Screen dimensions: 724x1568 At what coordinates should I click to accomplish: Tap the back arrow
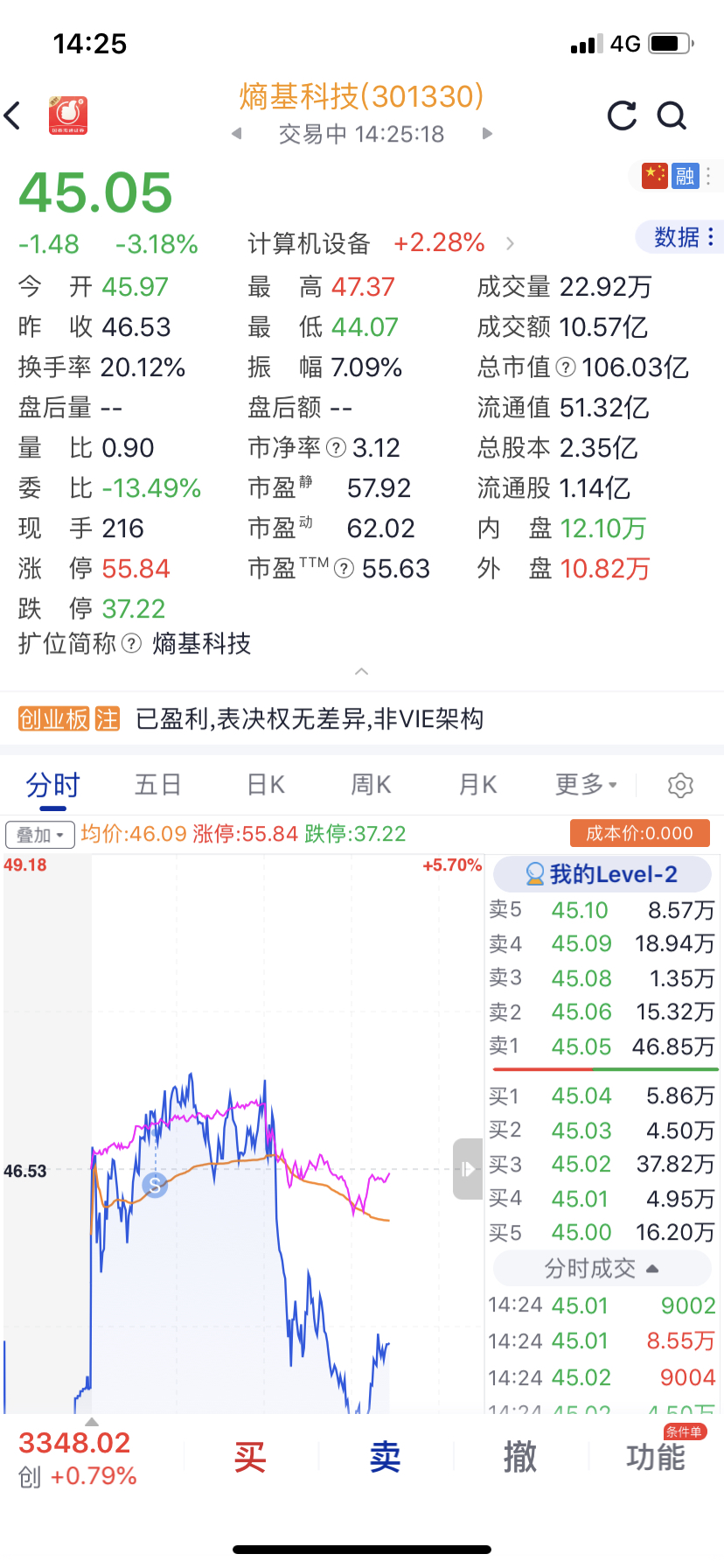(13, 115)
